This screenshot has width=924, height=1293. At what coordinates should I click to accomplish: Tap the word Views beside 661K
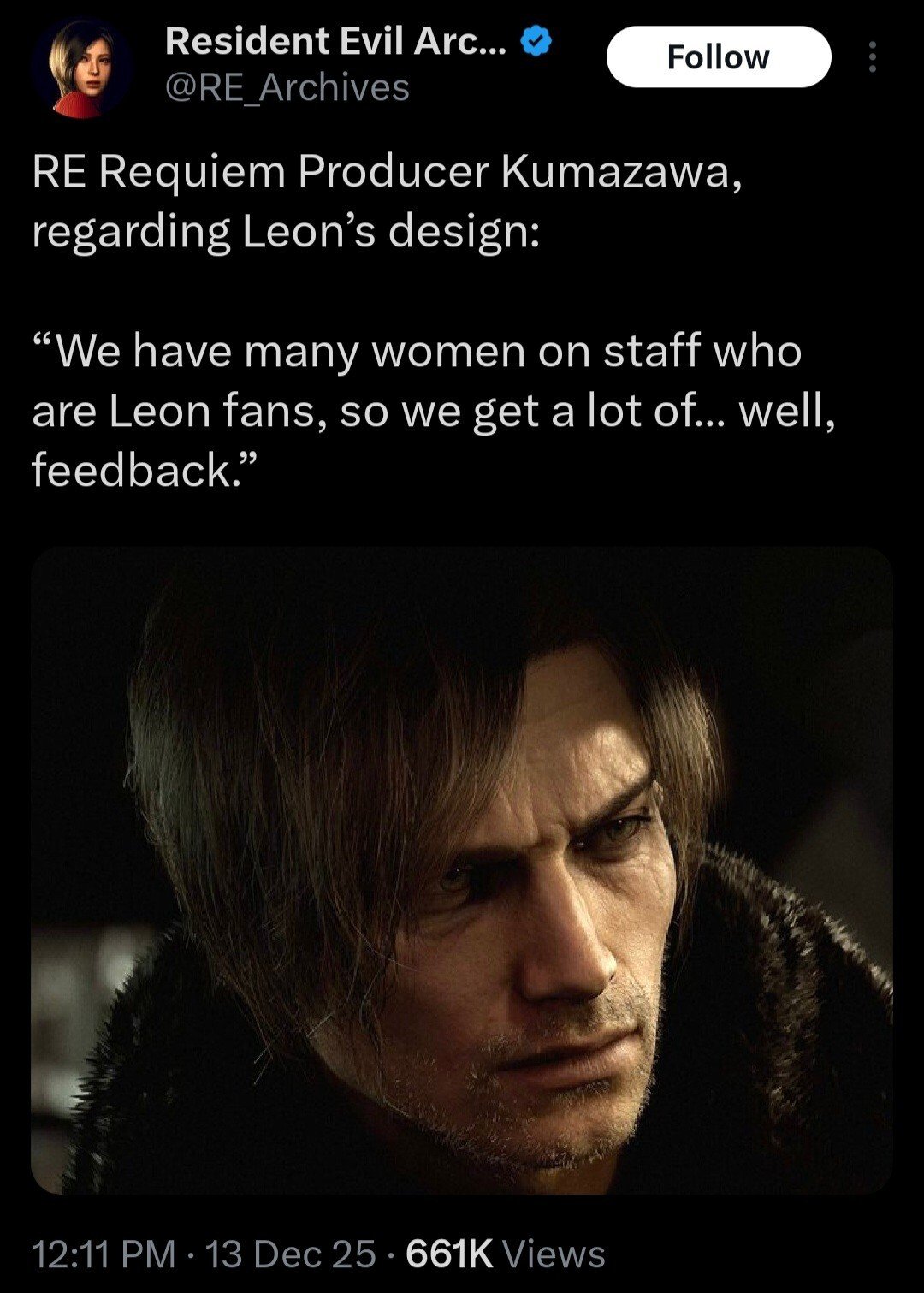coord(554,1254)
